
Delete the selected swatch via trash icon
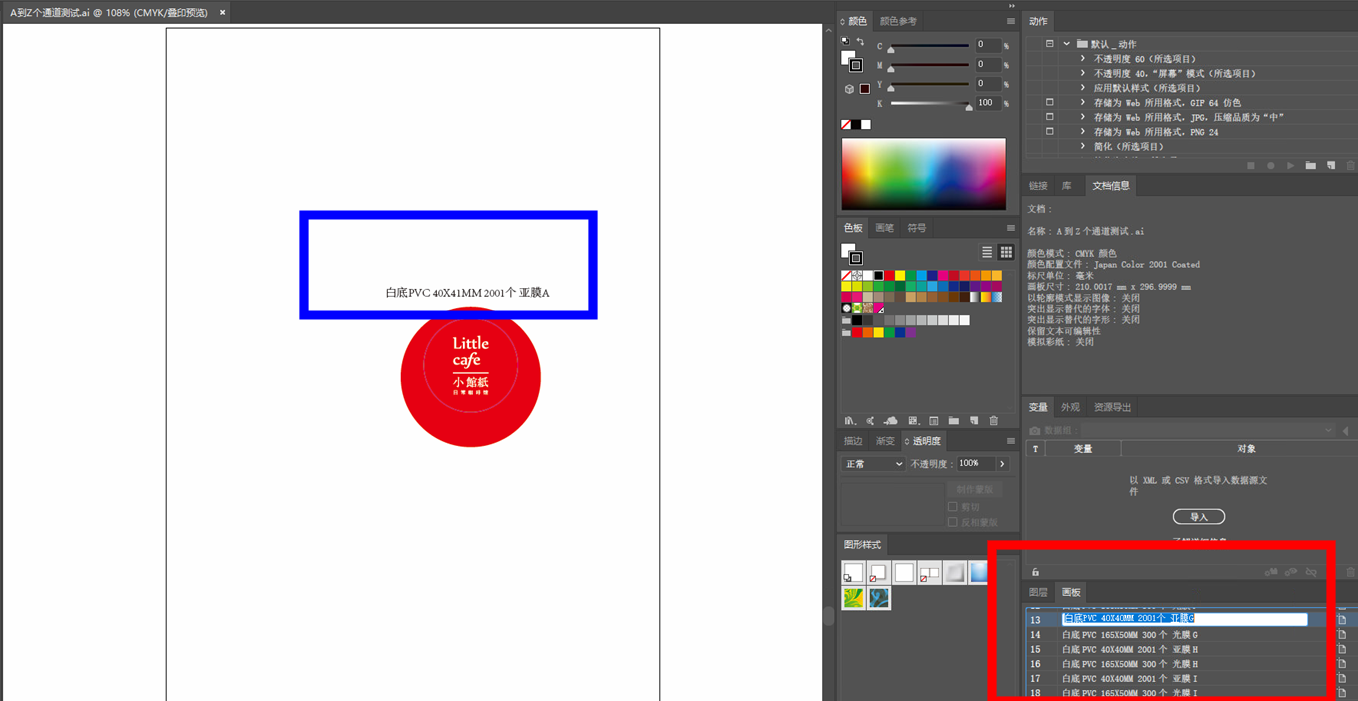pos(994,421)
